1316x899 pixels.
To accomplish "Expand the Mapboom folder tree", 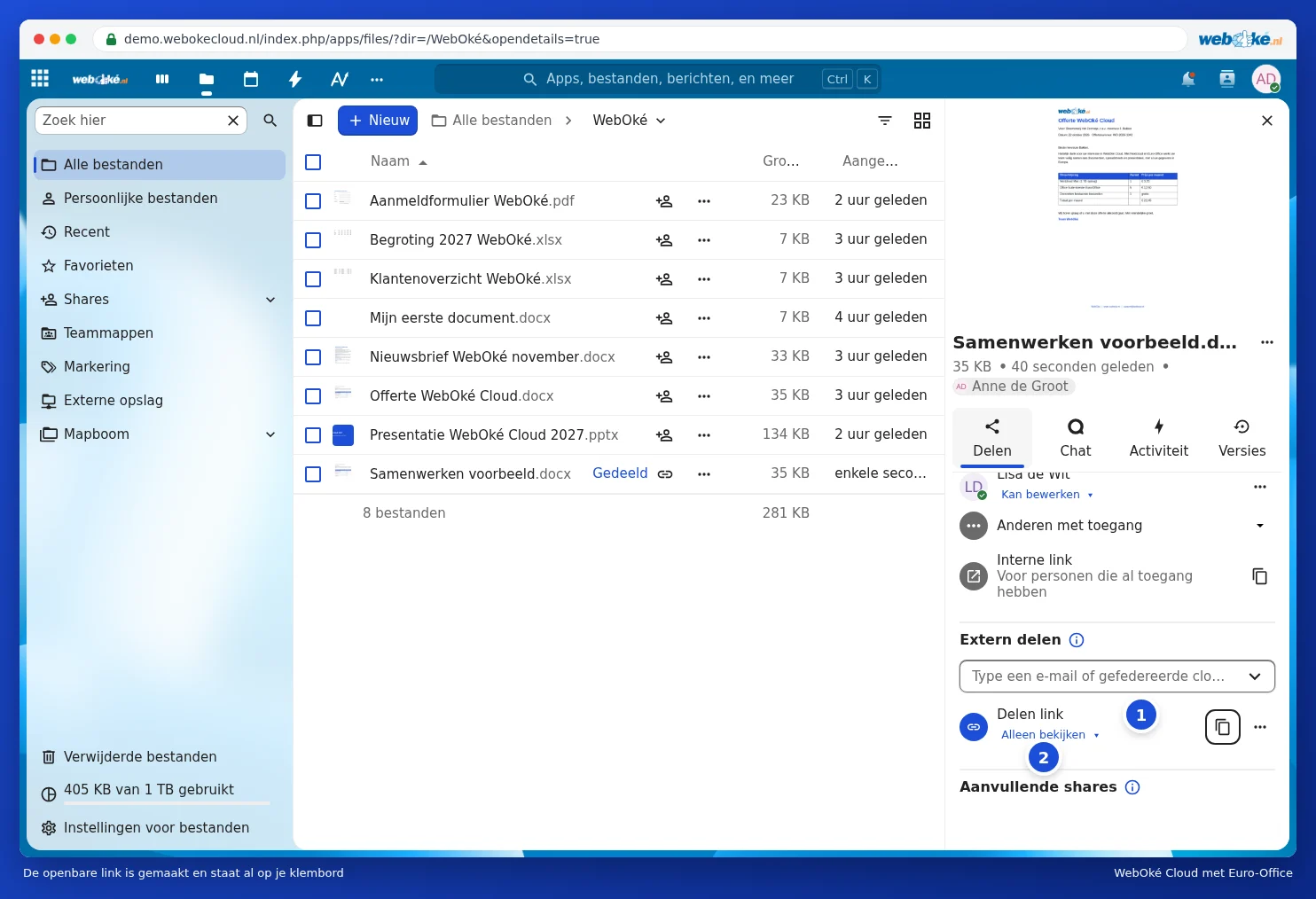I will pyautogui.click(x=270, y=434).
